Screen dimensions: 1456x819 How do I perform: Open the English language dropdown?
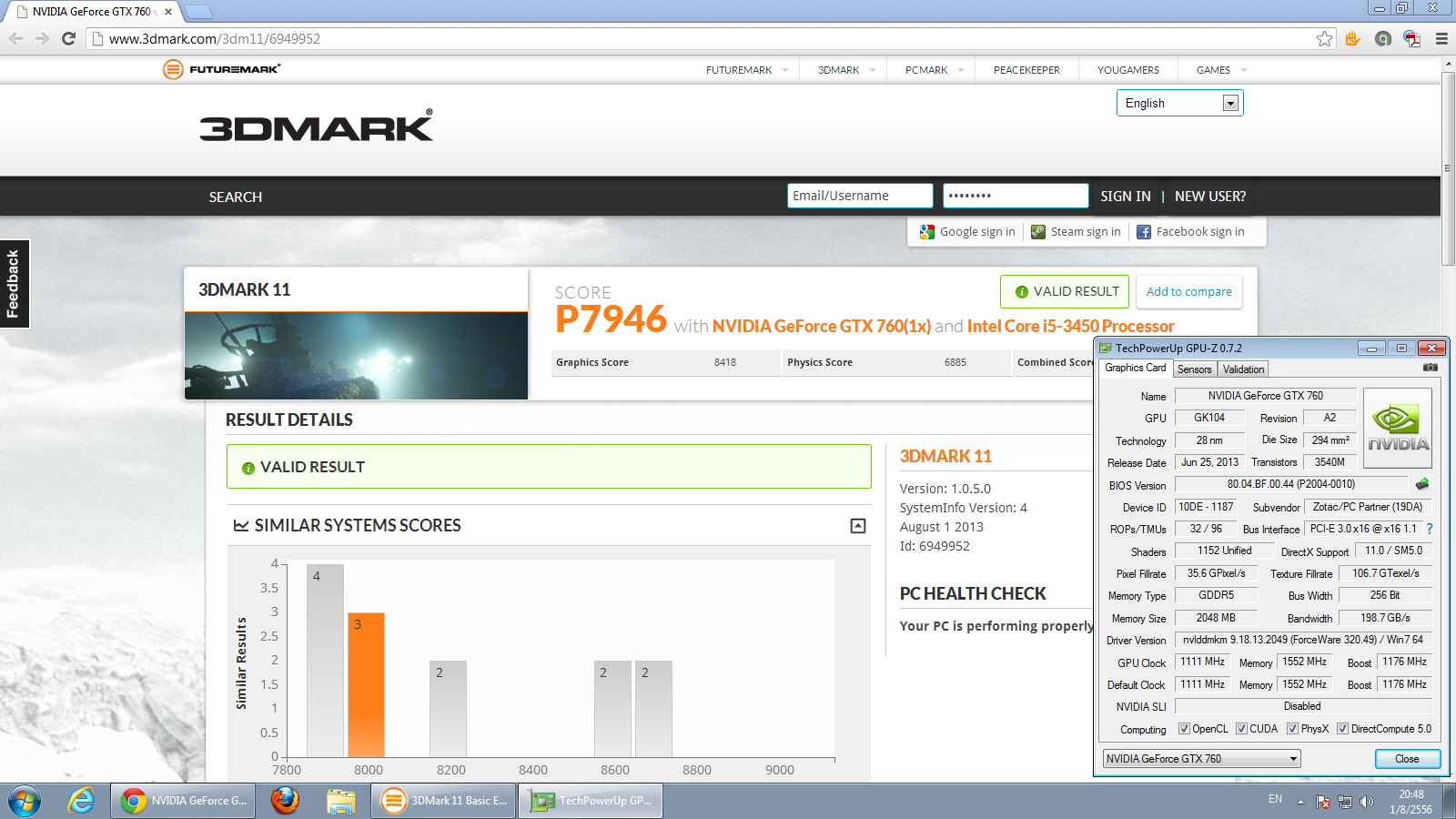coord(1180,103)
